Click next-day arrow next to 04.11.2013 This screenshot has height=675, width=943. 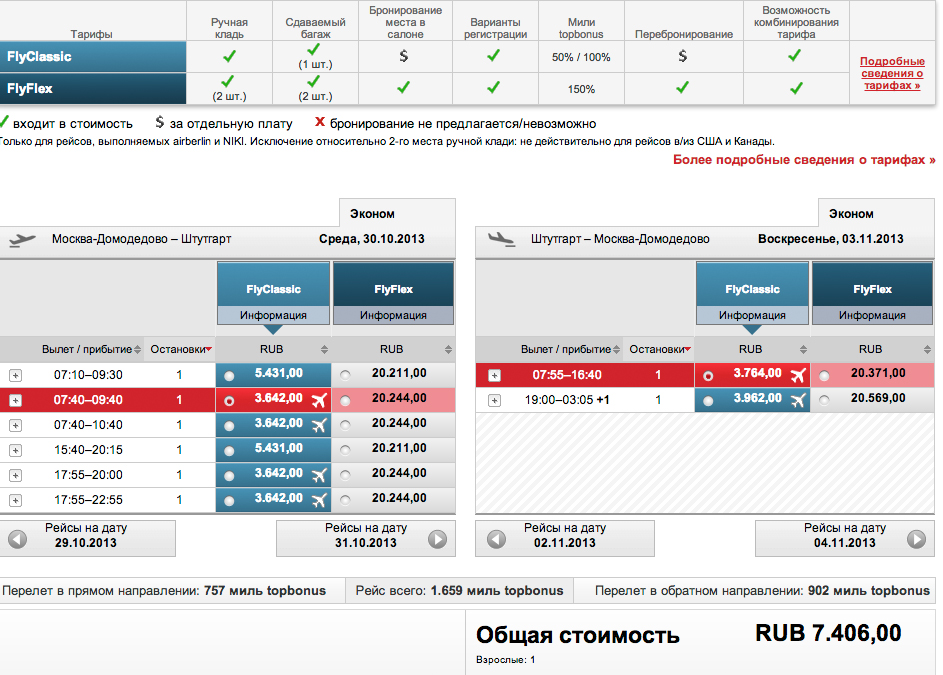(x=916, y=539)
